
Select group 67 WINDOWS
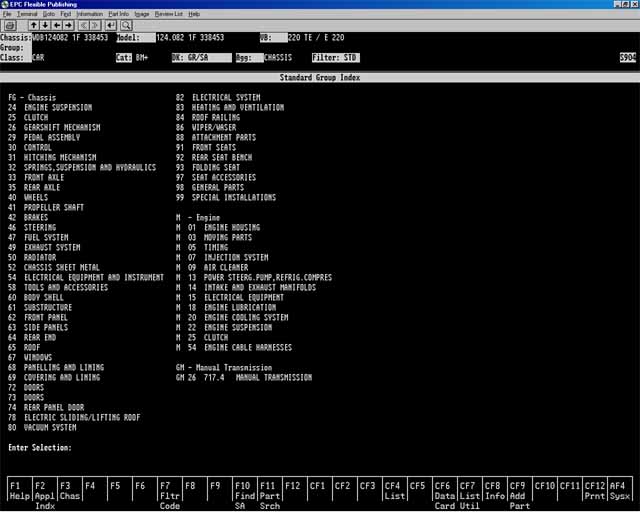(30, 358)
